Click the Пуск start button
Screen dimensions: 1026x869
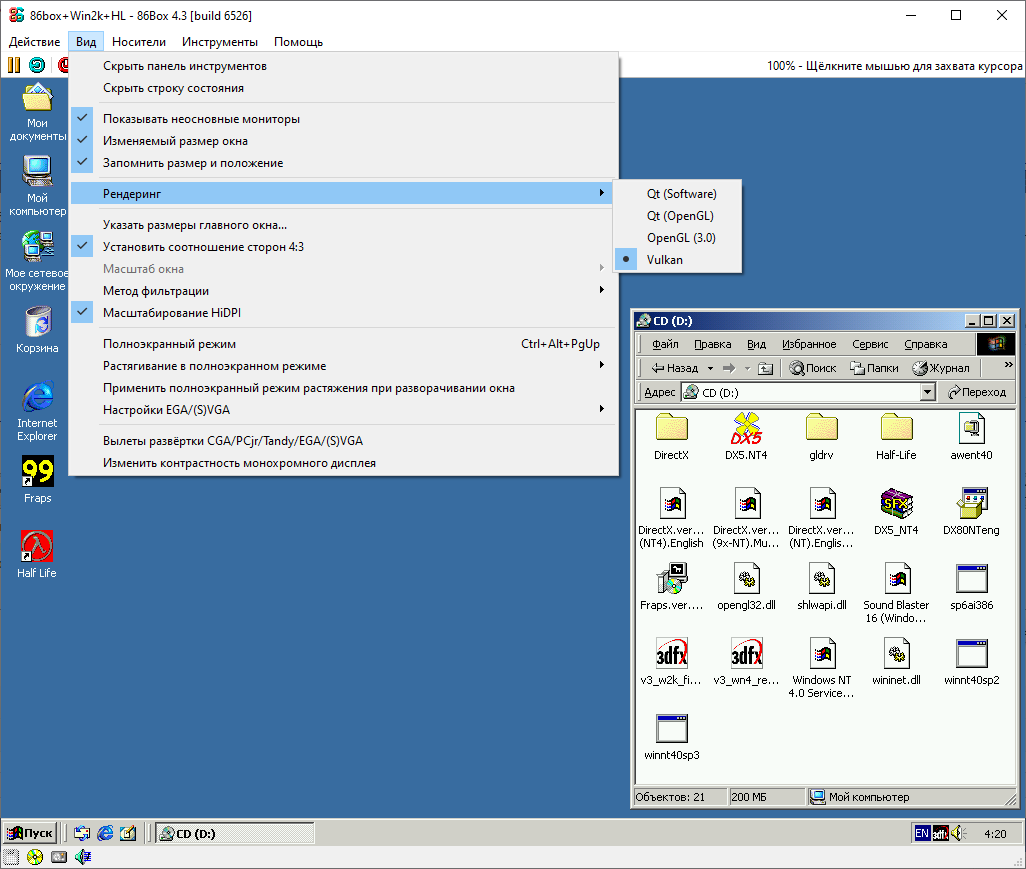[30, 833]
